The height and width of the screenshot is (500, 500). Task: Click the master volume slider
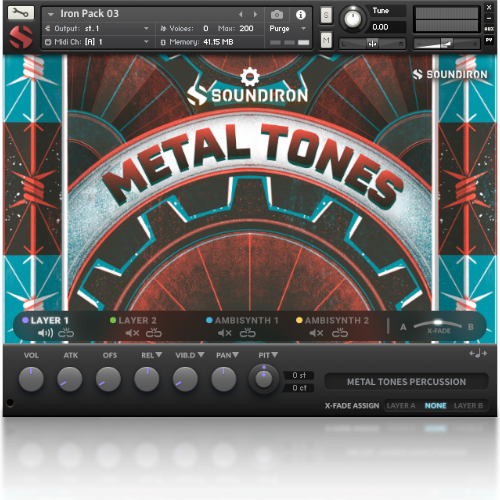(x=447, y=44)
